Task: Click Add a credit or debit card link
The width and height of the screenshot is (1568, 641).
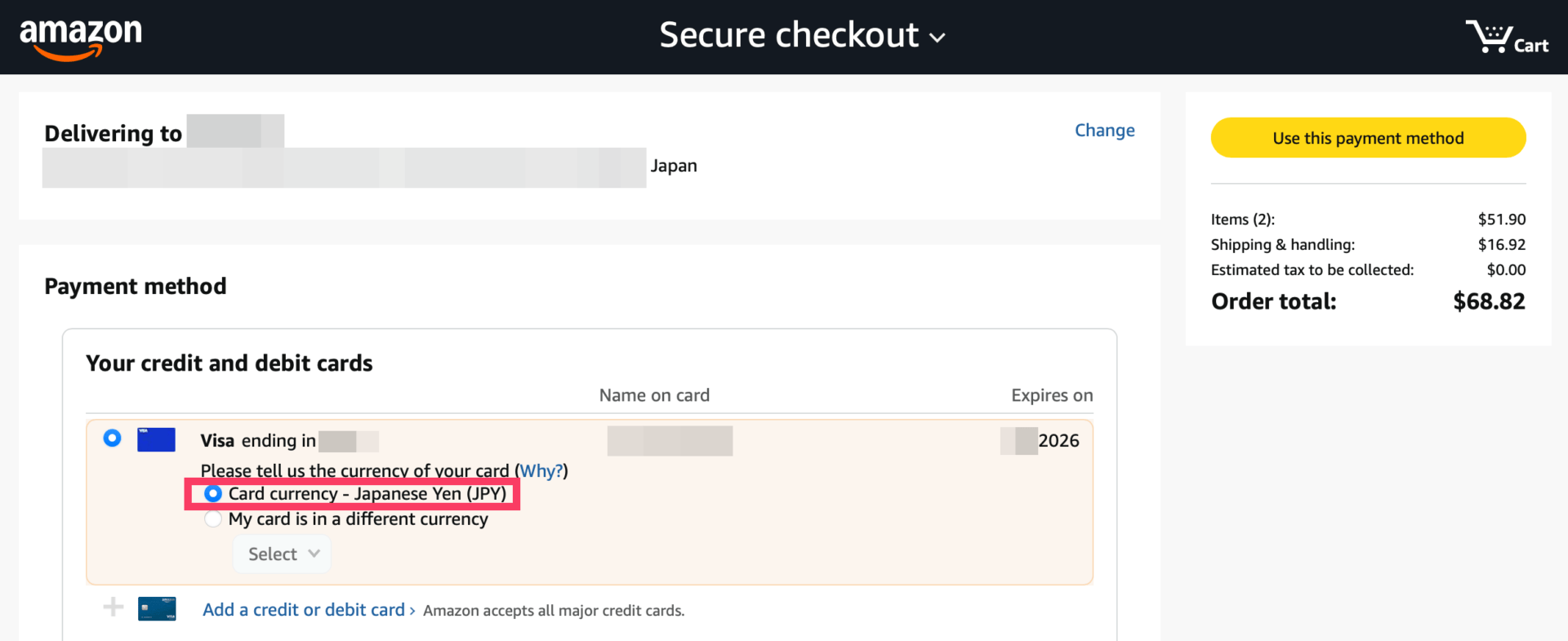Action: [x=303, y=610]
